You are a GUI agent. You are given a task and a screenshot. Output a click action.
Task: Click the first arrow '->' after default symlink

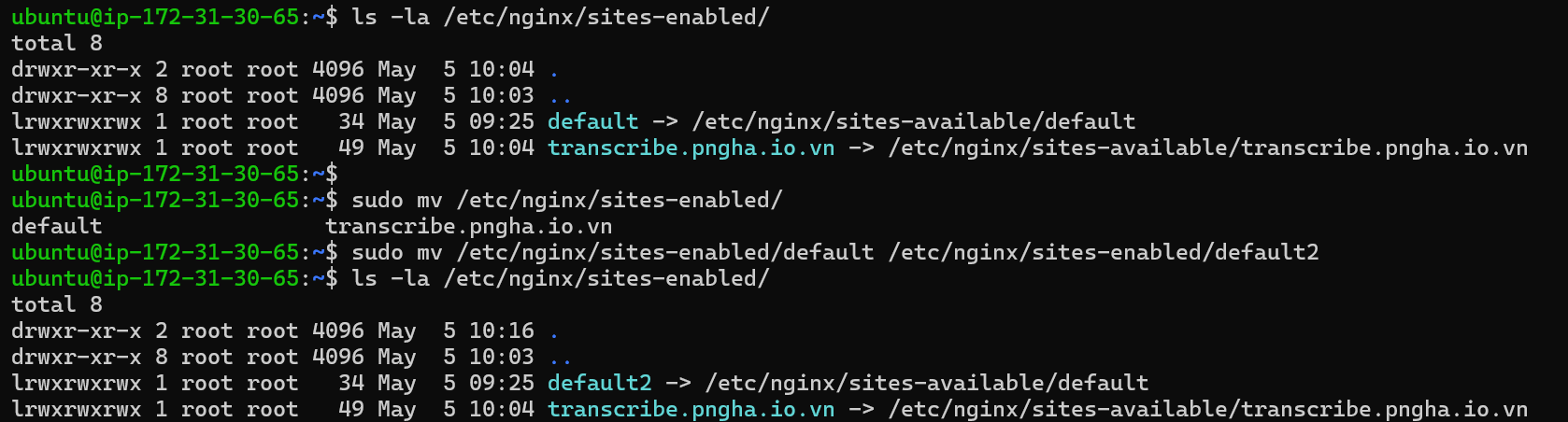tap(664, 121)
